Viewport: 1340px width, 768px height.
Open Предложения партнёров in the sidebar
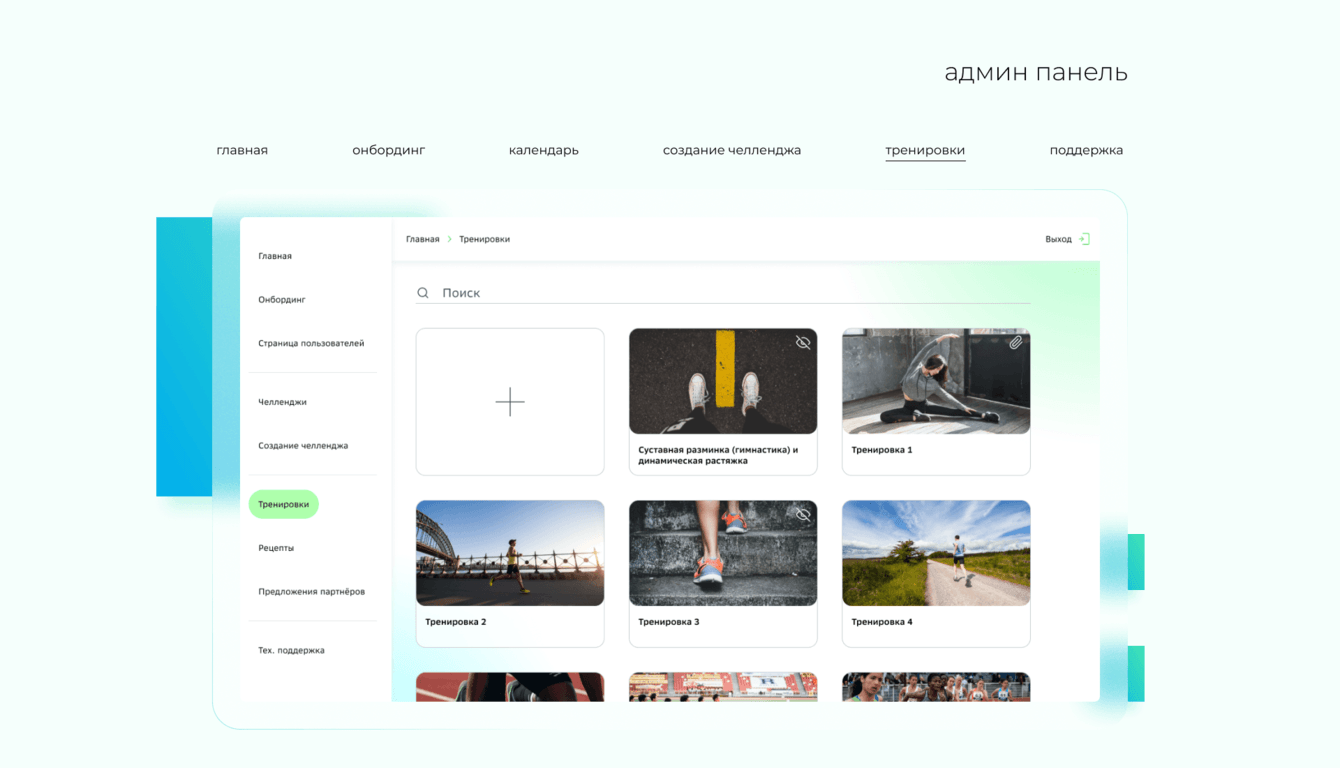[311, 592]
